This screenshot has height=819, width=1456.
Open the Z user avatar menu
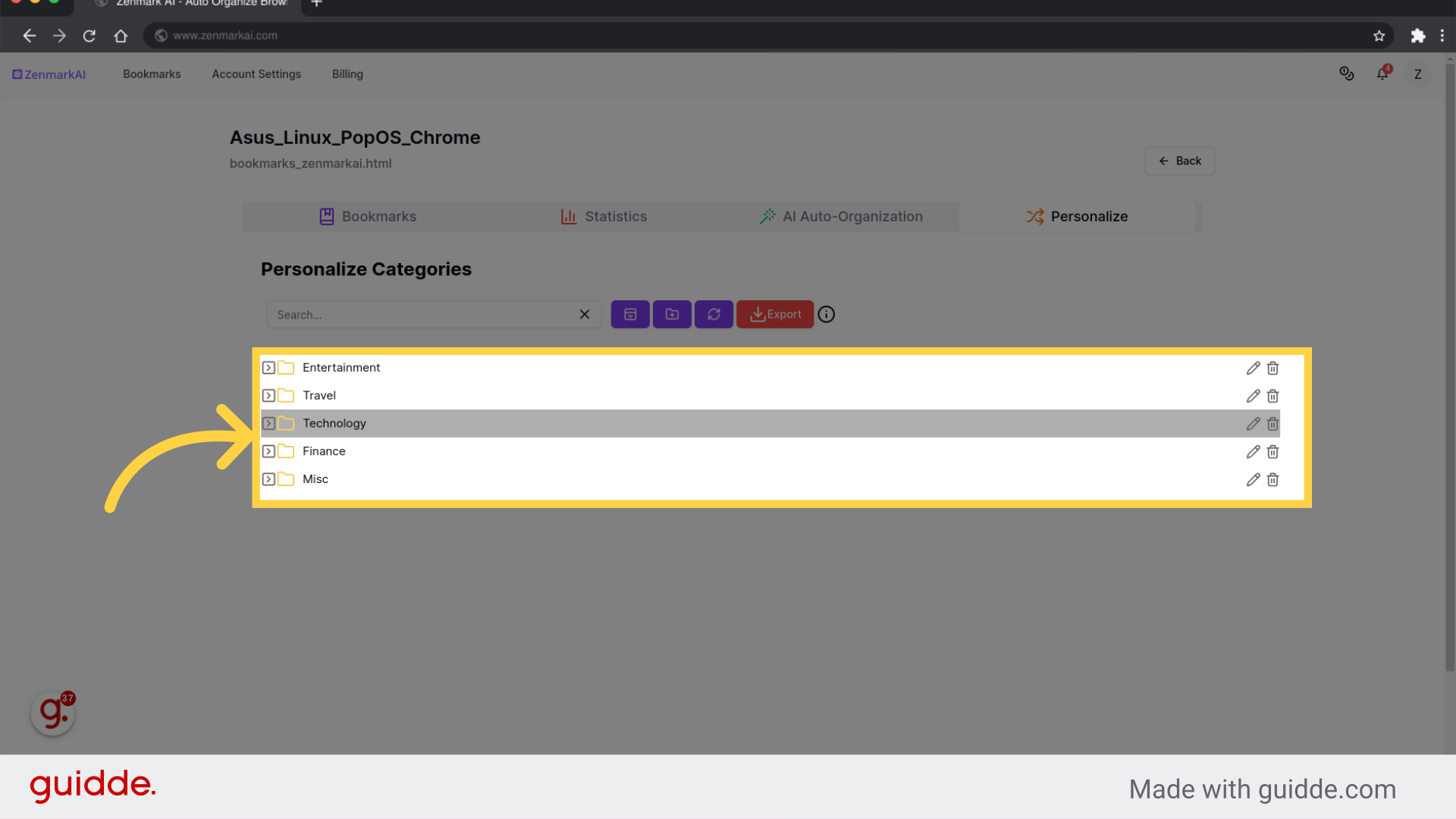(x=1417, y=74)
